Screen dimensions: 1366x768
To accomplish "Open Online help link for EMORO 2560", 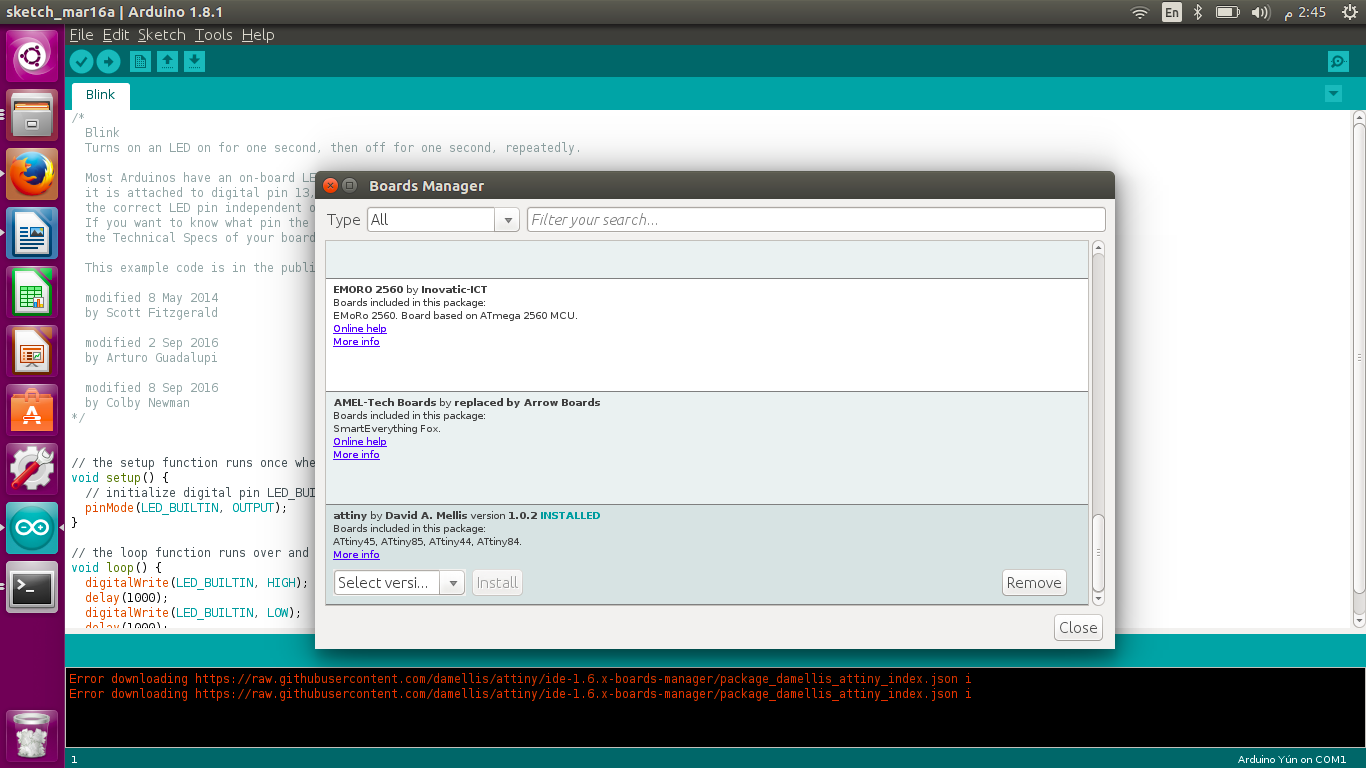I will pyautogui.click(x=360, y=329).
